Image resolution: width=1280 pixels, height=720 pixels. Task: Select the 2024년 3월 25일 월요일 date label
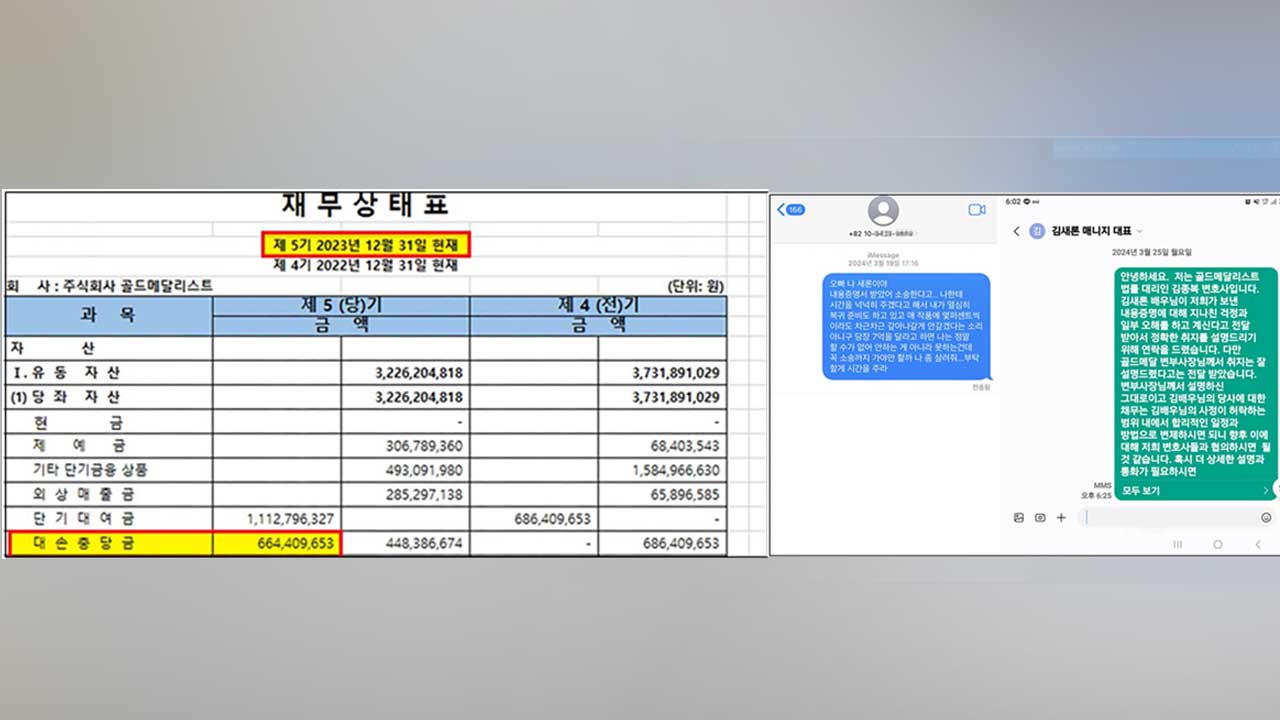[x=1151, y=252]
